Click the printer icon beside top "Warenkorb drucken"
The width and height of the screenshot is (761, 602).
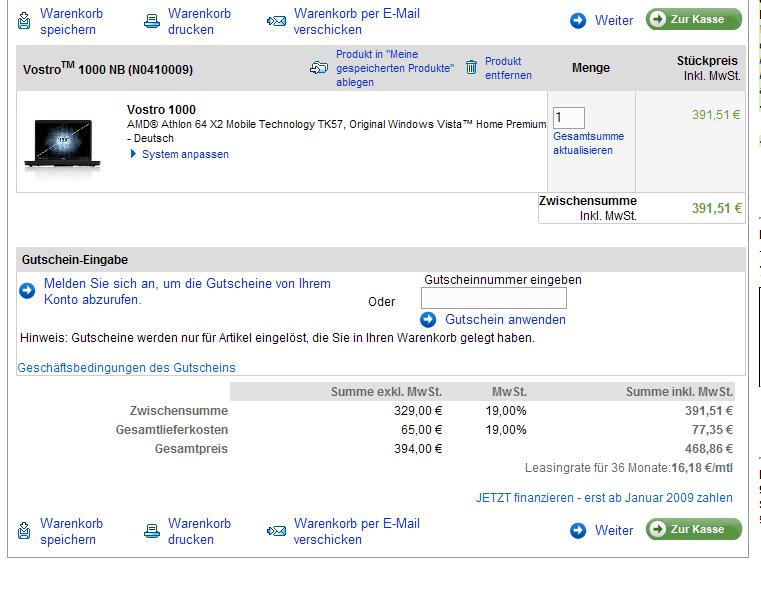click(151, 21)
